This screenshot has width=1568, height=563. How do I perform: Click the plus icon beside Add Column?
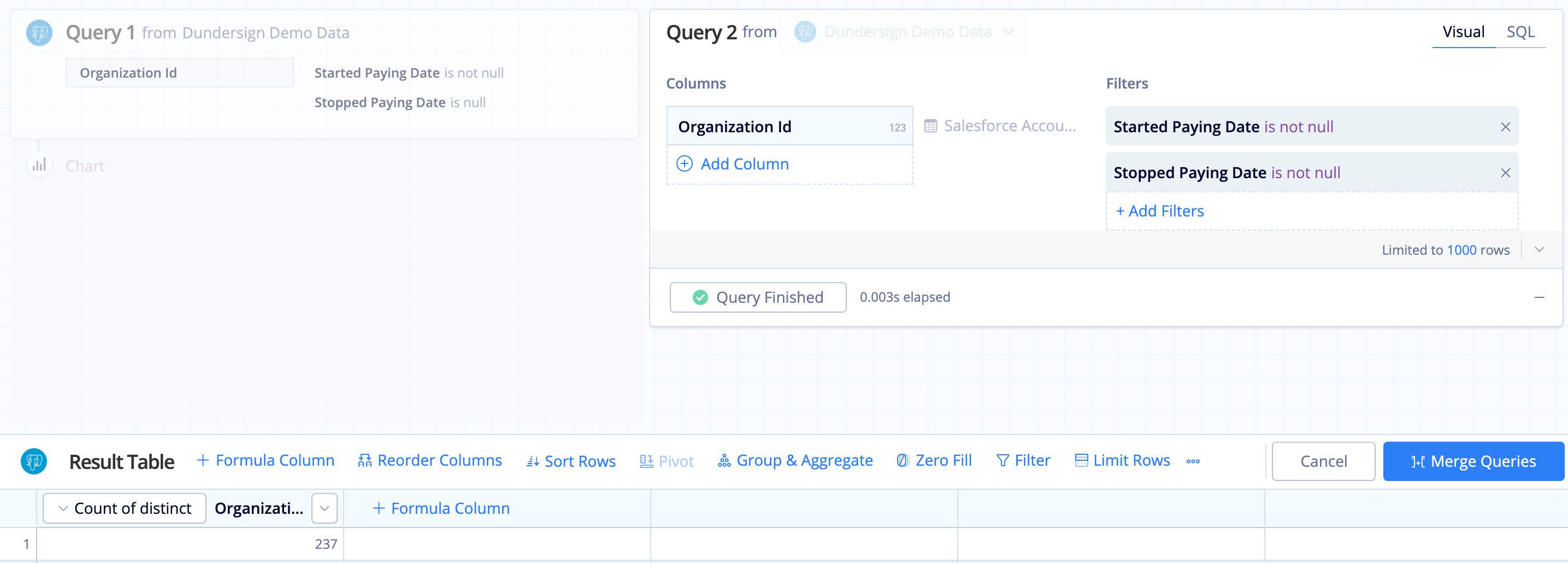[x=684, y=164]
